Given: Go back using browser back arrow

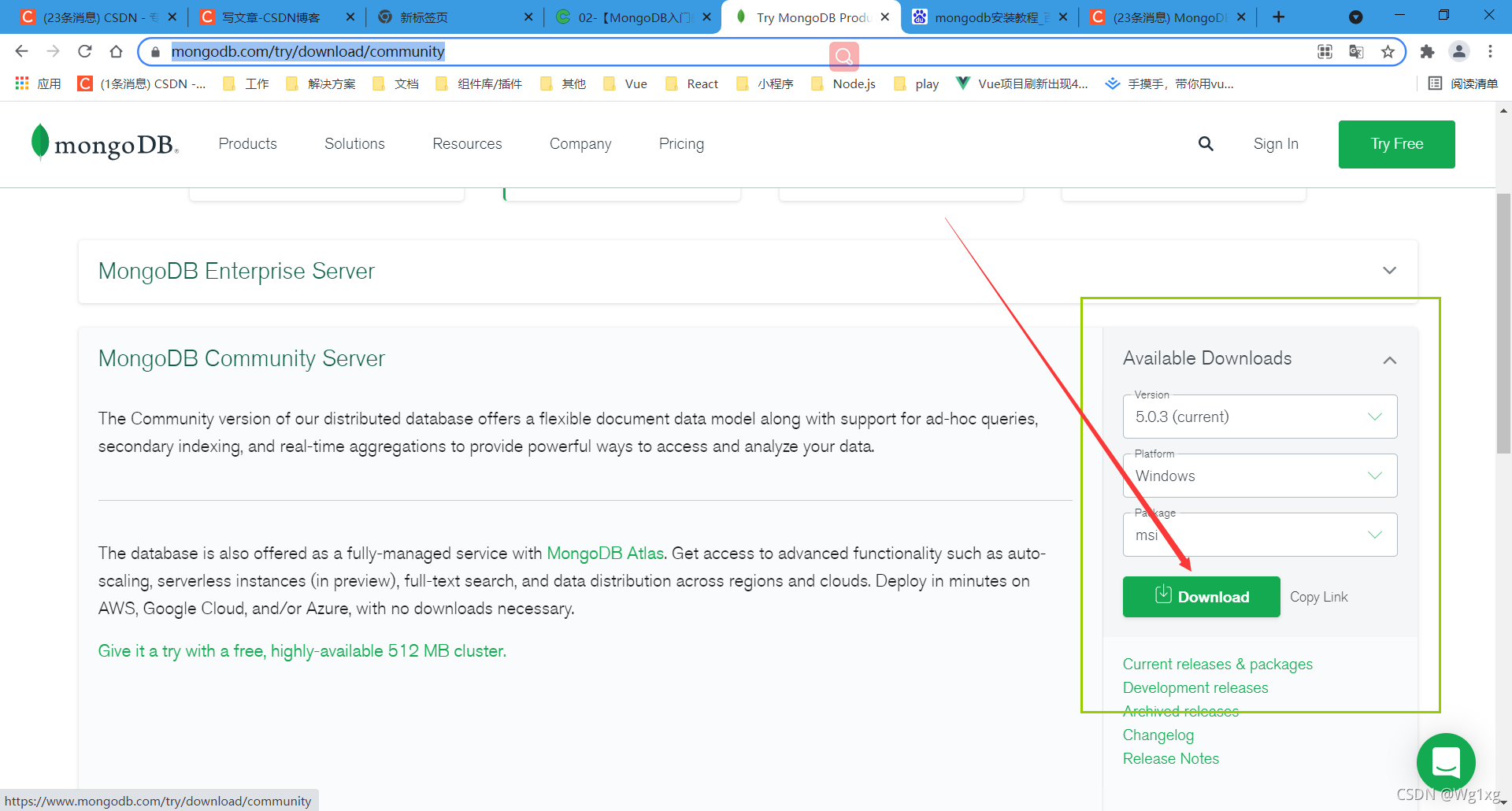Looking at the screenshot, I should (21, 51).
